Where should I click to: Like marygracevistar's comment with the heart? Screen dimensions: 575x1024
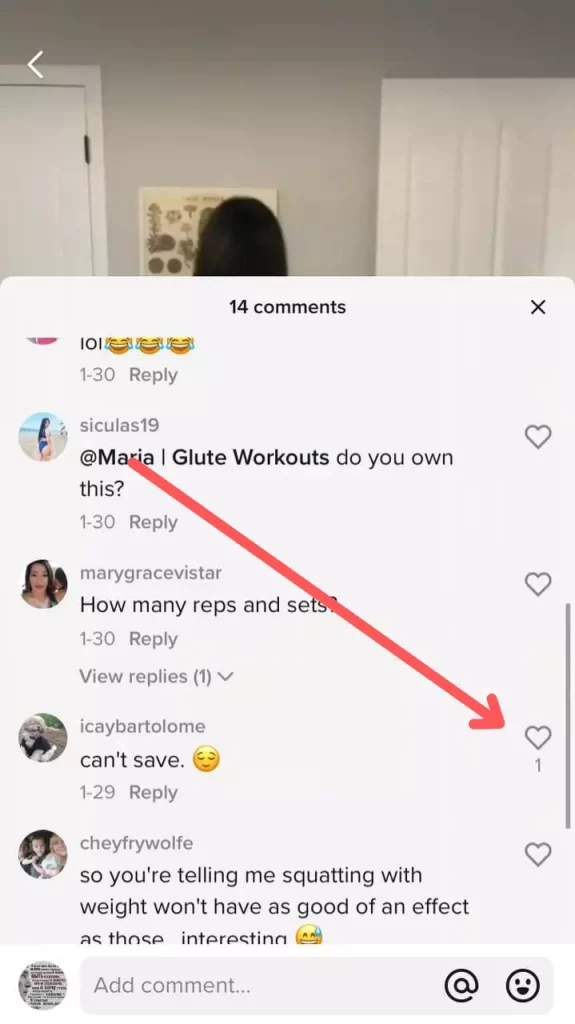538,584
